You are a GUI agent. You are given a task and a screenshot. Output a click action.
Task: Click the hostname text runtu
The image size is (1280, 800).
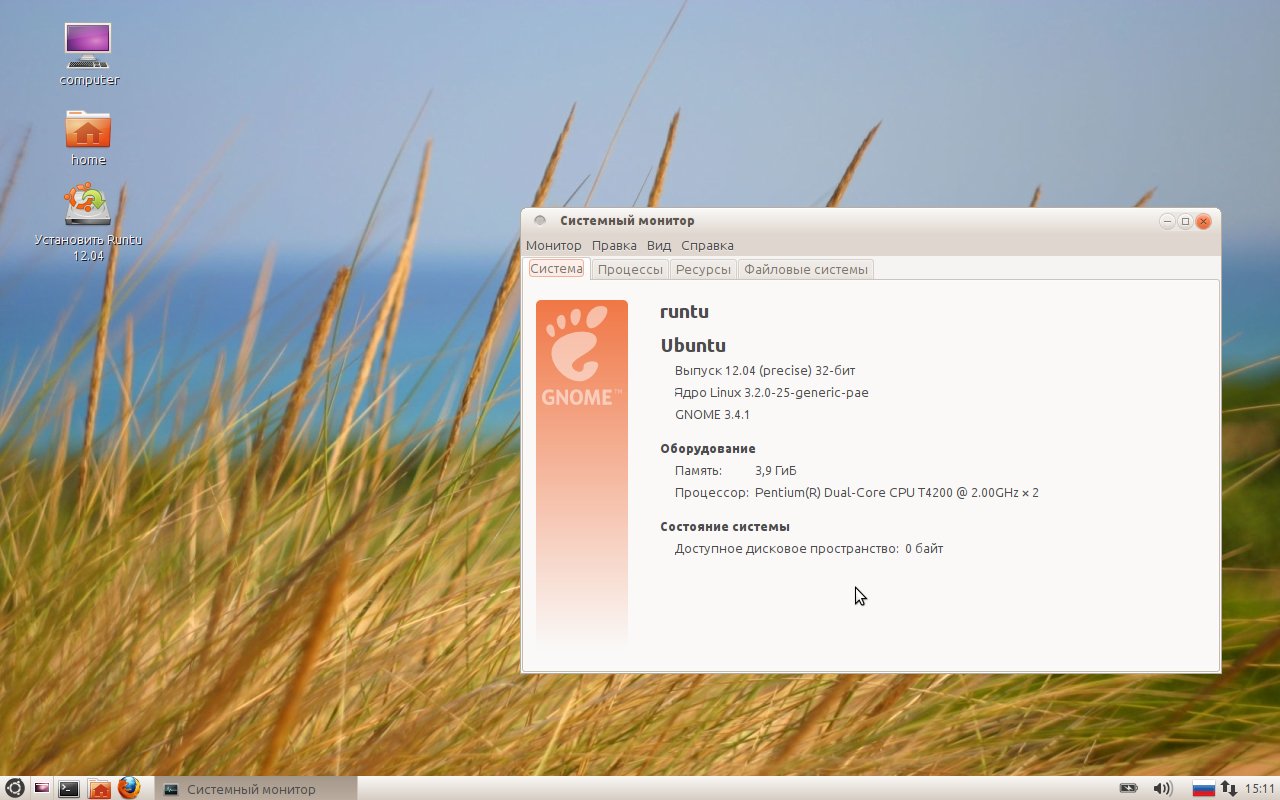tap(684, 312)
